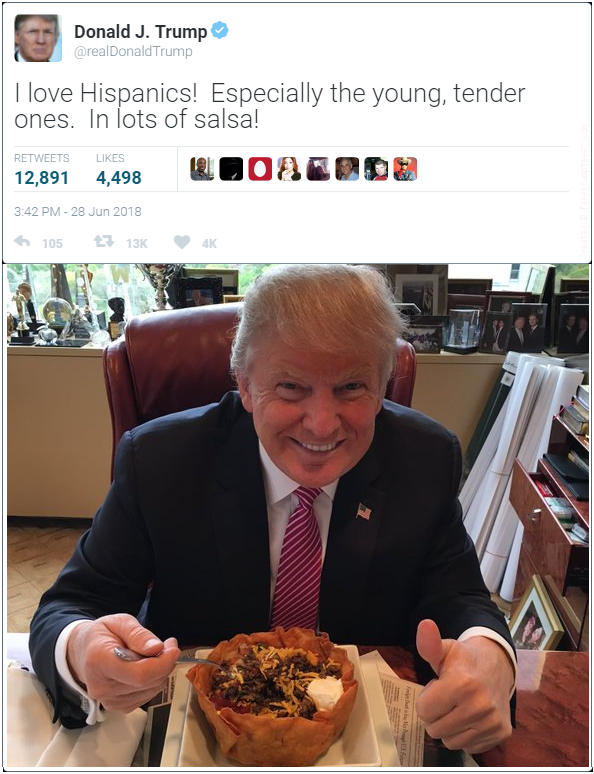594x774 pixels.
Task: Click the blue verified badge
Action: click(220, 31)
